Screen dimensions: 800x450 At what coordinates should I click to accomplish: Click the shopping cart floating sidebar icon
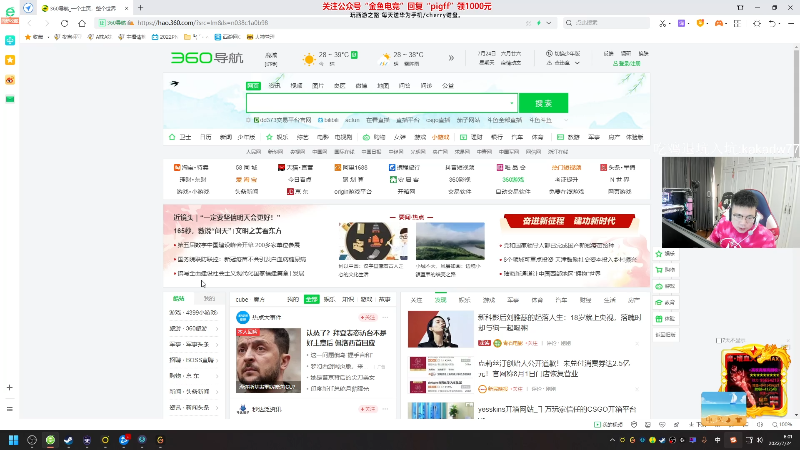tap(659, 270)
